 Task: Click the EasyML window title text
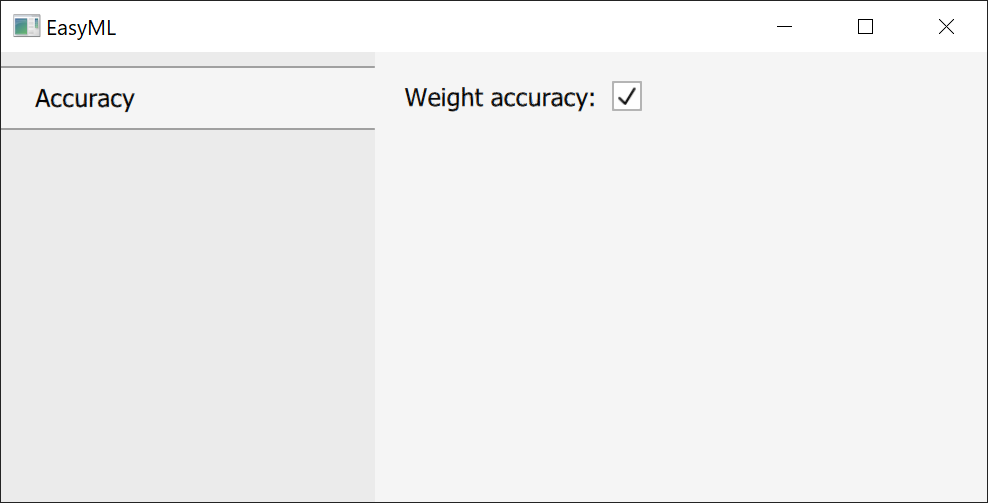pyautogui.click(x=81, y=28)
